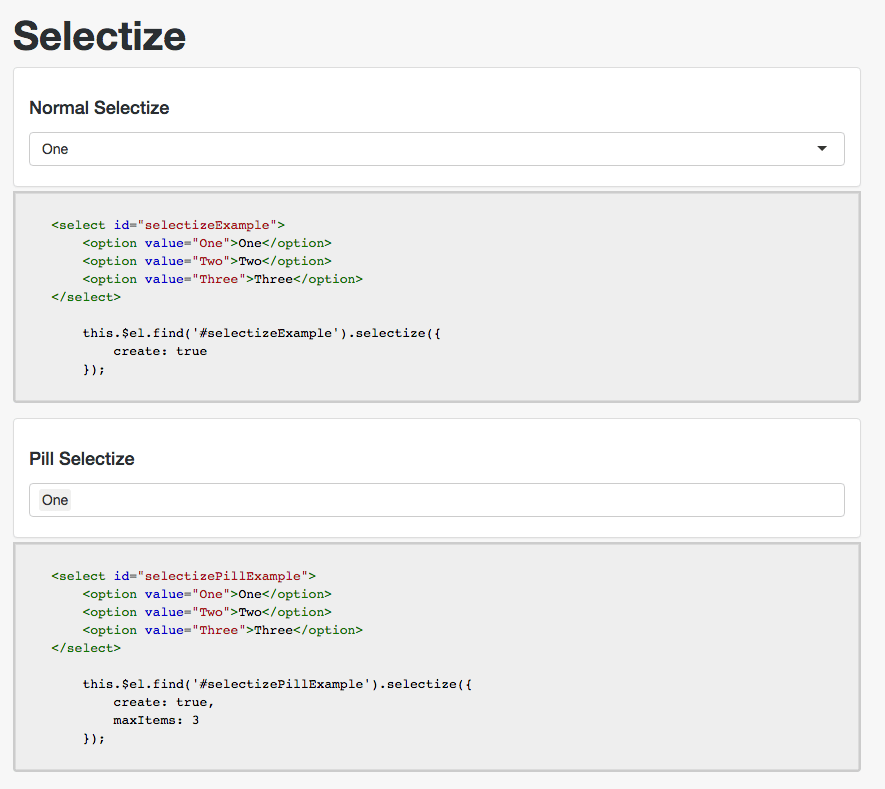Click the select id="selectizePillExample" opening tag line
Viewport: 885px width, 789px height.
coord(183,576)
